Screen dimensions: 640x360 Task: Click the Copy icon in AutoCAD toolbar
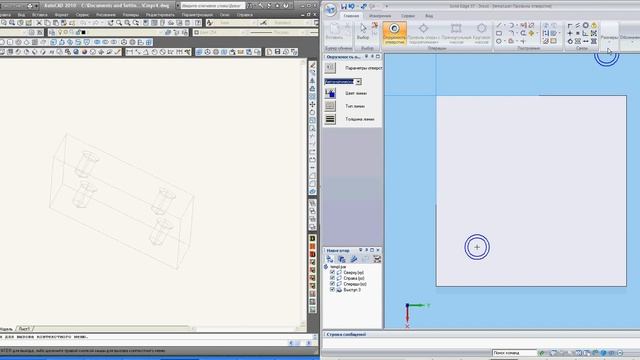click(47, 23)
